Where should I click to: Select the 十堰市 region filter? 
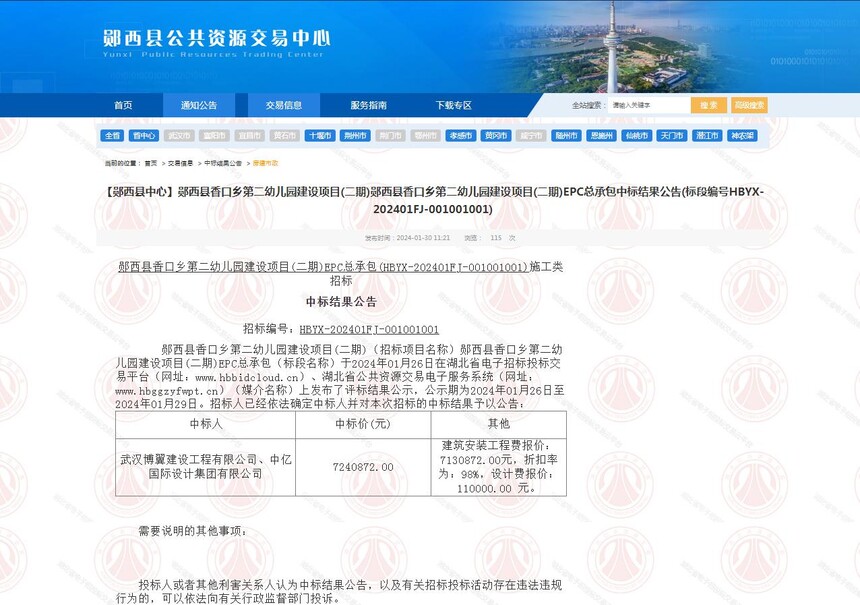[x=320, y=135]
